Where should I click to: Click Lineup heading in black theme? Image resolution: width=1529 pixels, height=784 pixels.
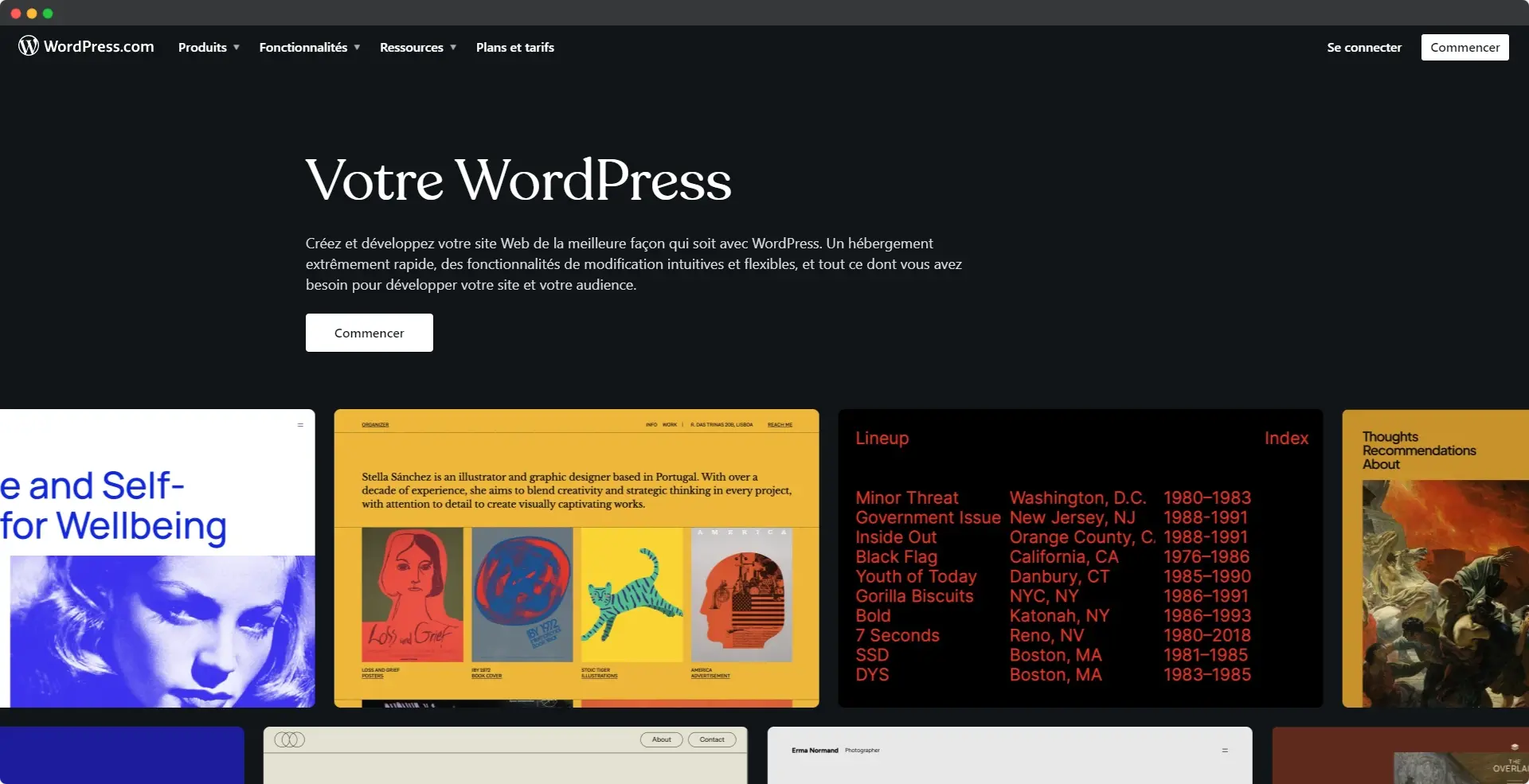point(882,438)
